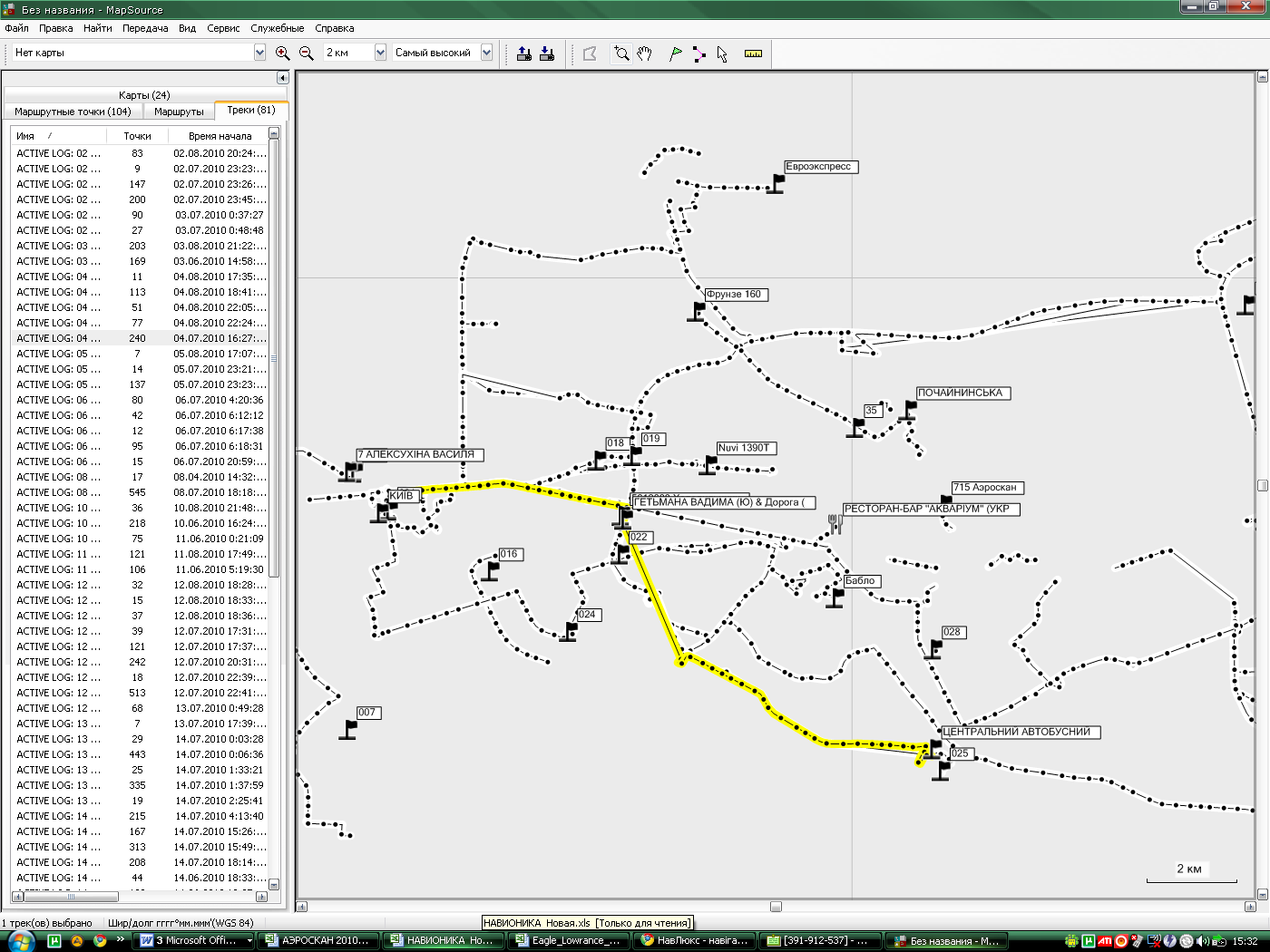Expand the 'Самый высокий' detail level dropdown
Image resolution: width=1270 pixels, height=952 pixels.
(486, 53)
